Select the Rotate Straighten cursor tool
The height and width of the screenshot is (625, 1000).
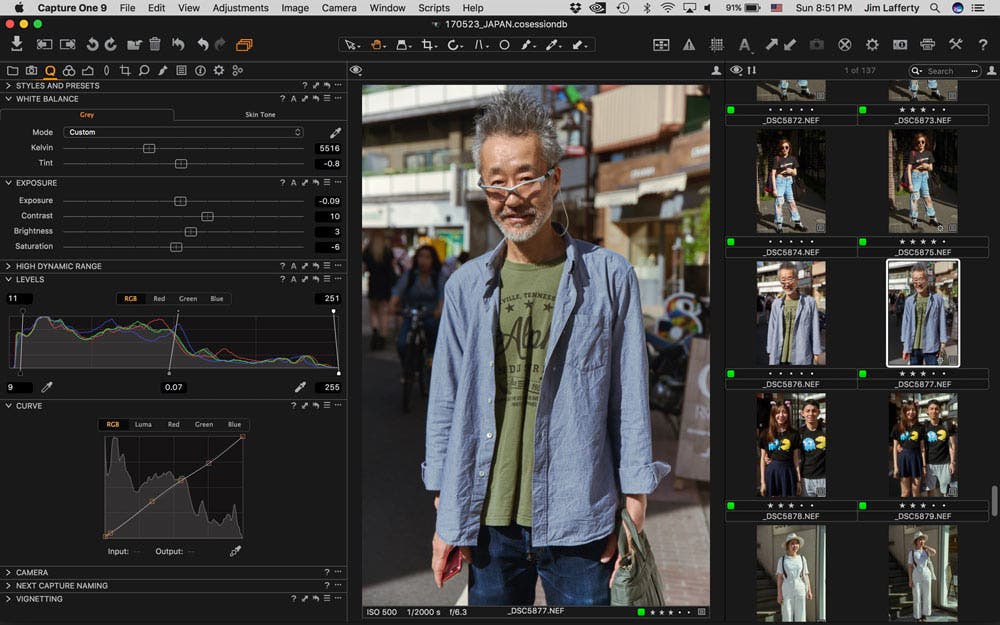(453, 45)
